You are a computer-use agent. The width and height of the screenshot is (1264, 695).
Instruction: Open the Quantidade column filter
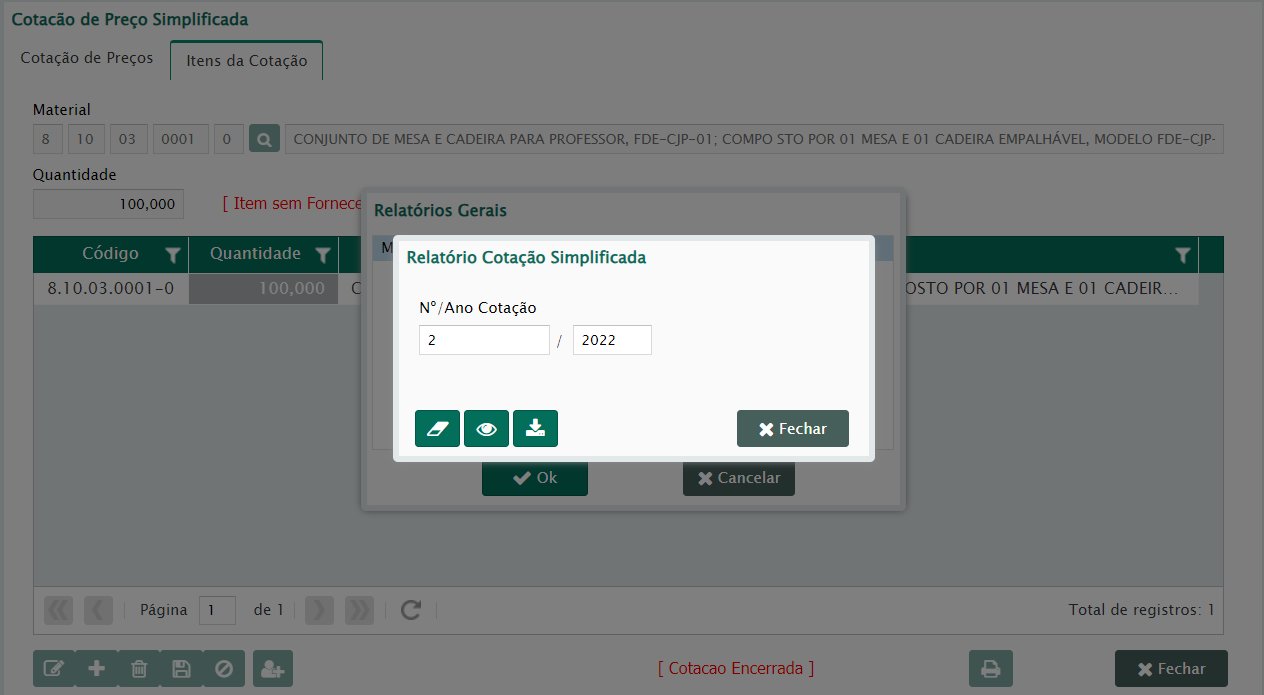tap(322, 256)
